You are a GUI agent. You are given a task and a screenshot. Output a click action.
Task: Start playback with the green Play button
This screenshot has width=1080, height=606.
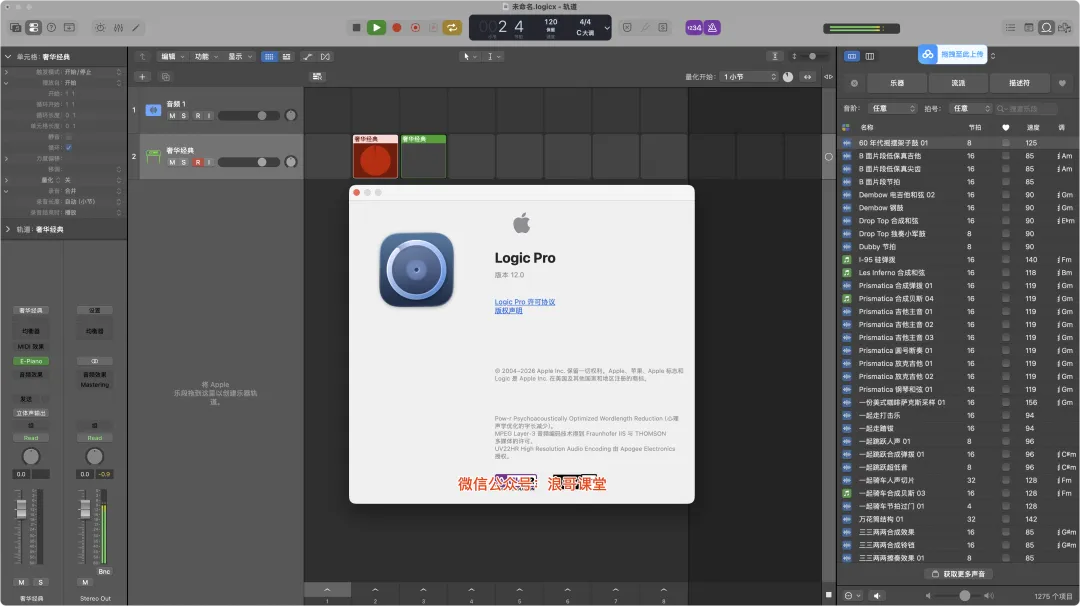coord(376,28)
